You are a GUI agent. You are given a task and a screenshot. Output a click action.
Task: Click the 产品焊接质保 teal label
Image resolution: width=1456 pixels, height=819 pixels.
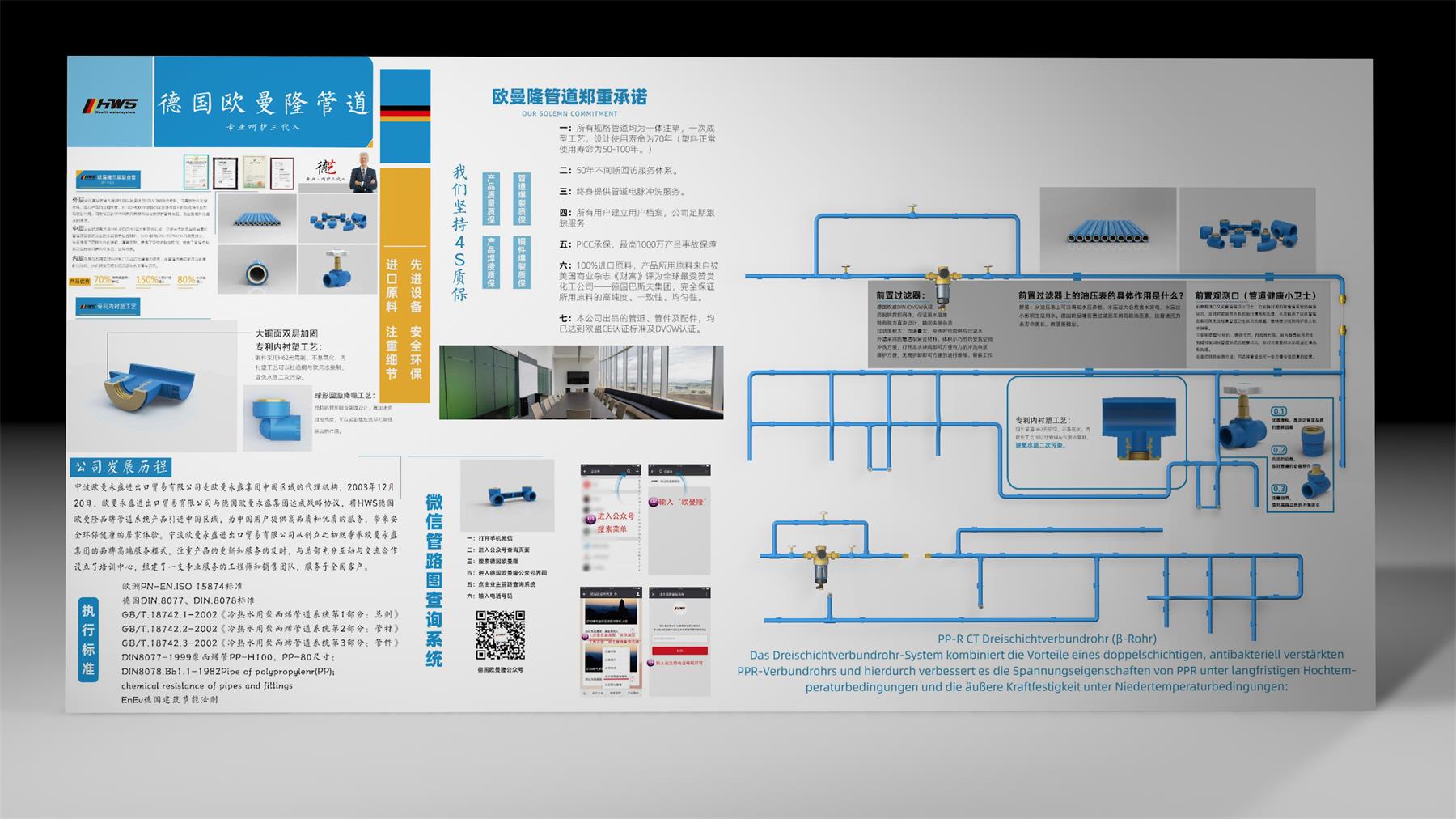pos(490,262)
